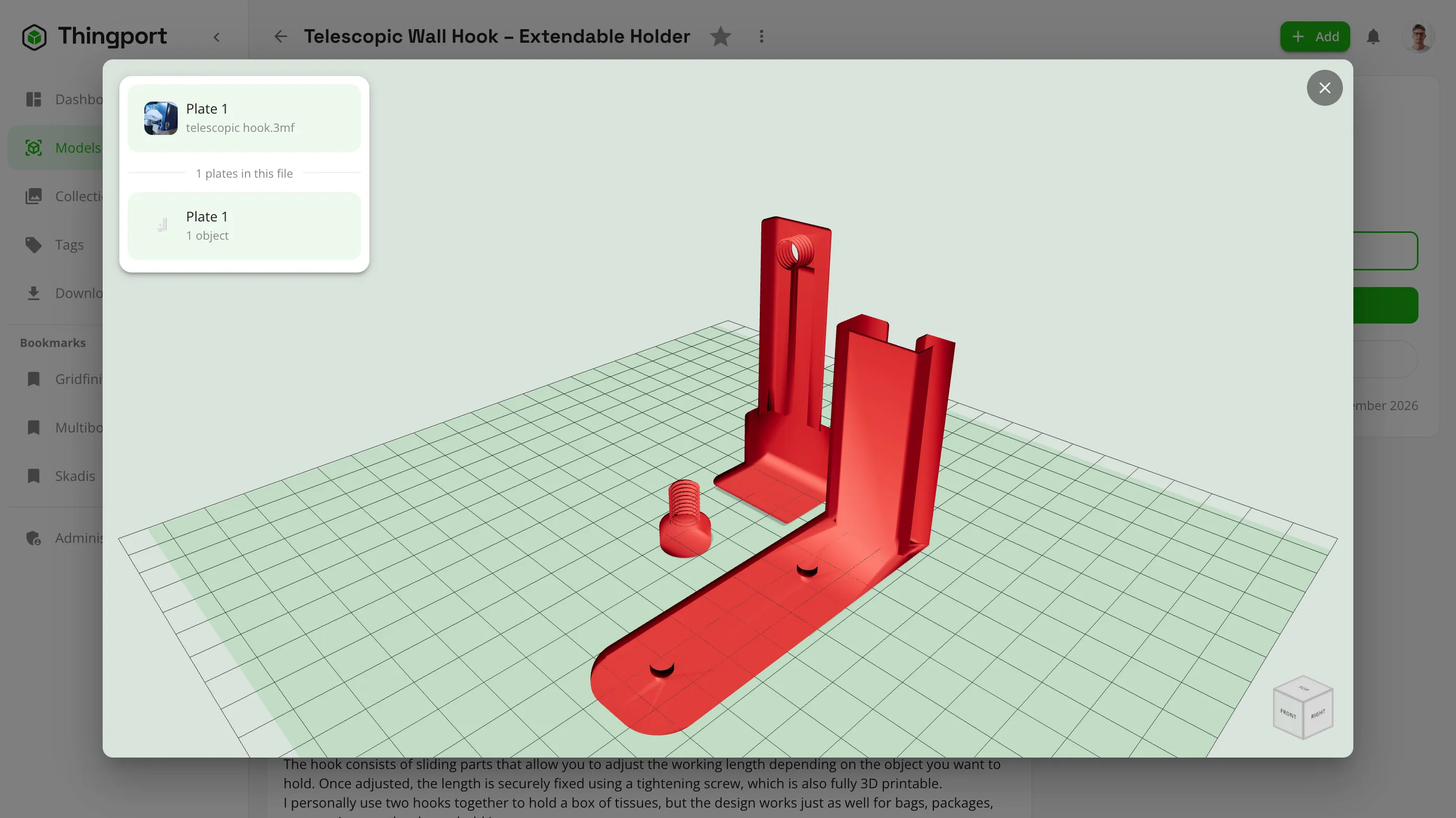
Task: Click the Collections sidebar icon
Action: click(34, 196)
